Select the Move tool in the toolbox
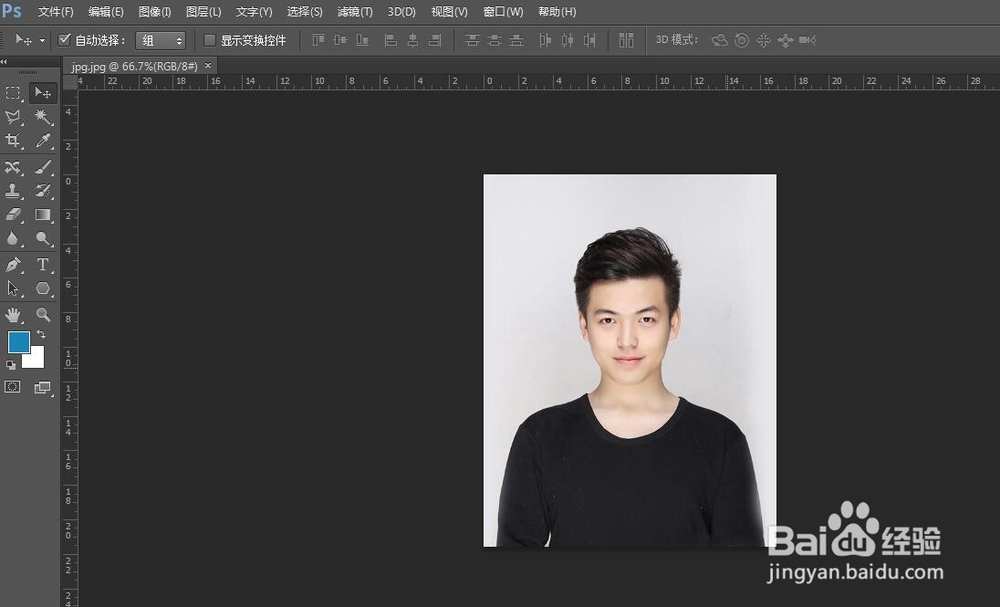Image resolution: width=1000 pixels, height=607 pixels. pyautogui.click(x=43, y=93)
